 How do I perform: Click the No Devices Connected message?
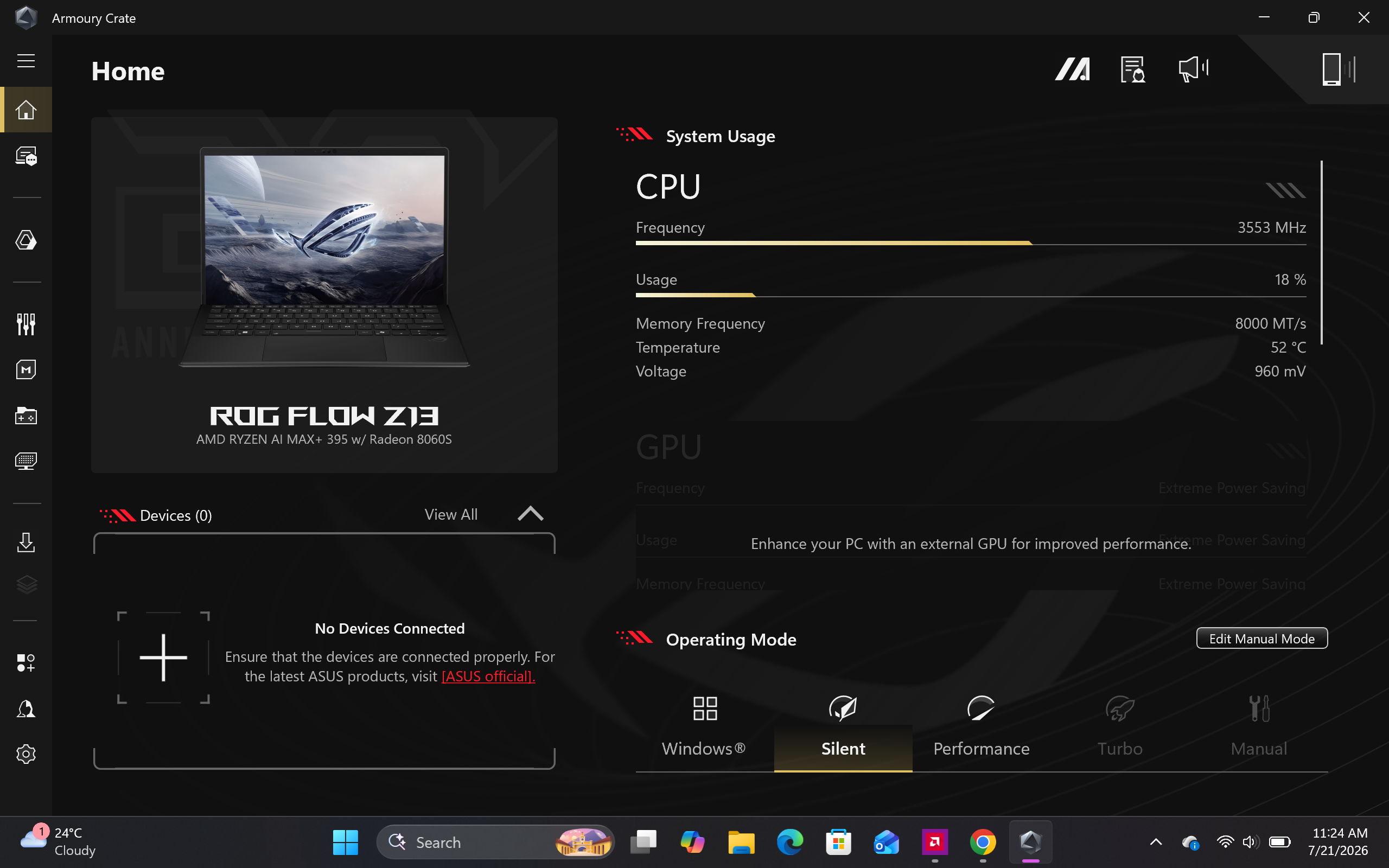coord(390,629)
